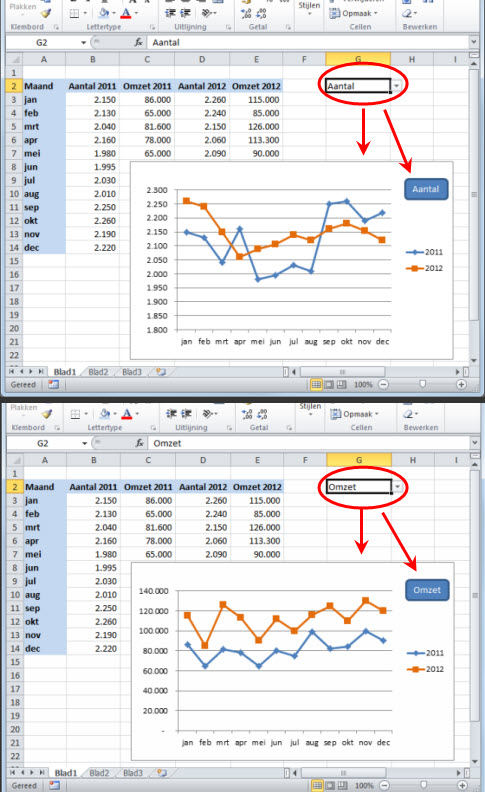The height and width of the screenshot is (792, 485).
Task: Increase decimals in top window Getal group
Action: 246,13
